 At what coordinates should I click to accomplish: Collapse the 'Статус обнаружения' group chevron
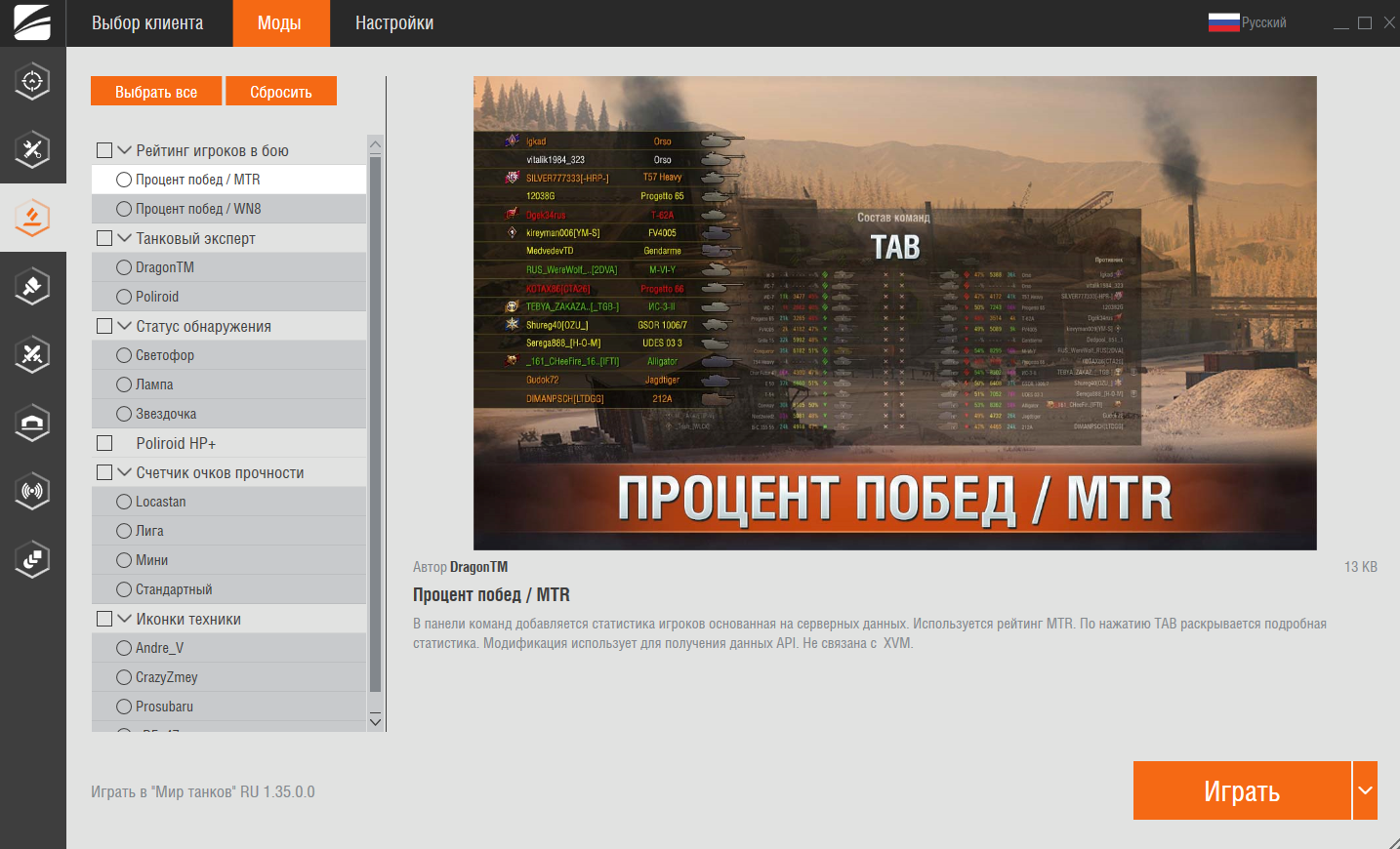pos(124,326)
